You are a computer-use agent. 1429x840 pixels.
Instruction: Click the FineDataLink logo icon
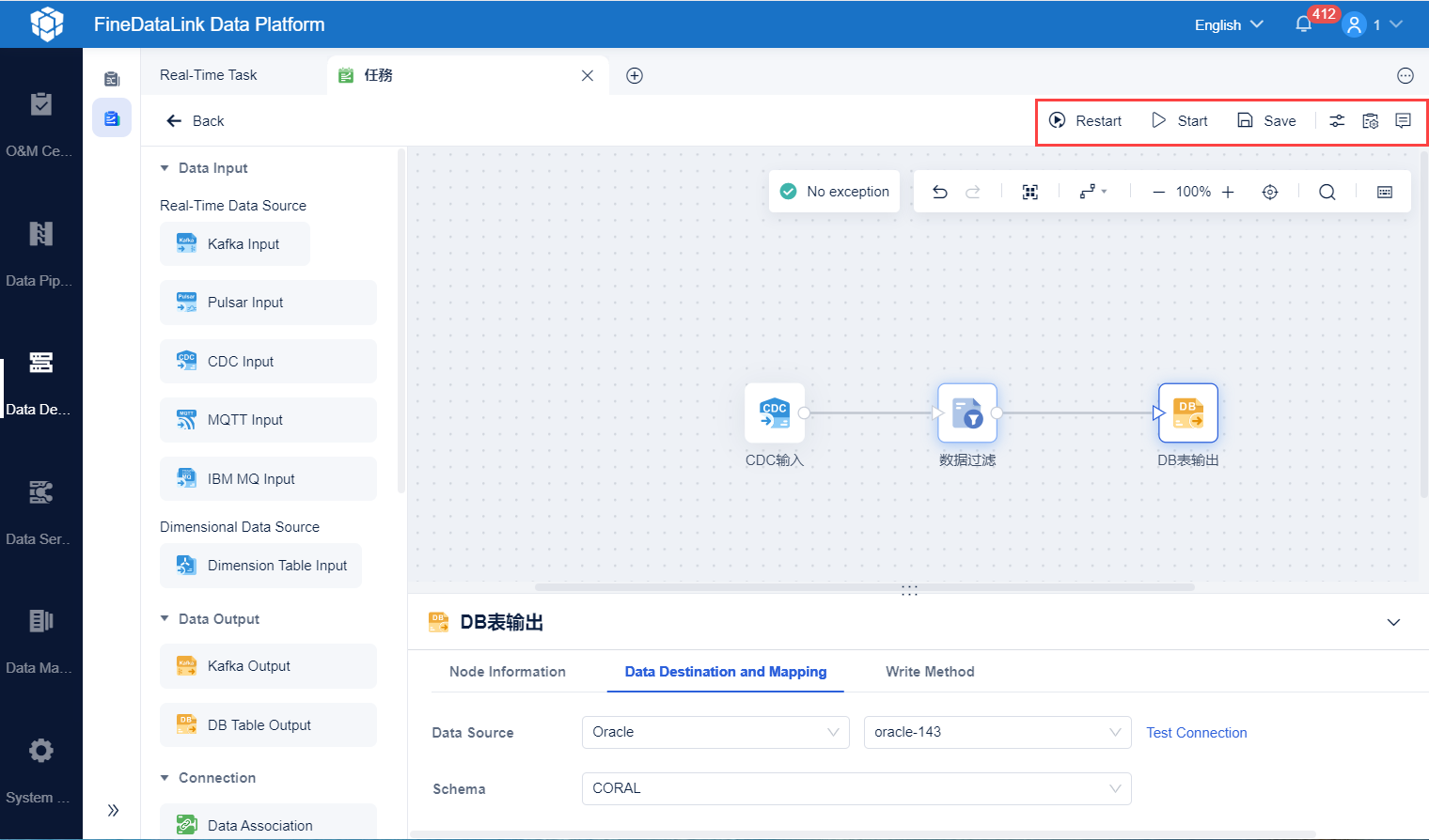[x=46, y=24]
